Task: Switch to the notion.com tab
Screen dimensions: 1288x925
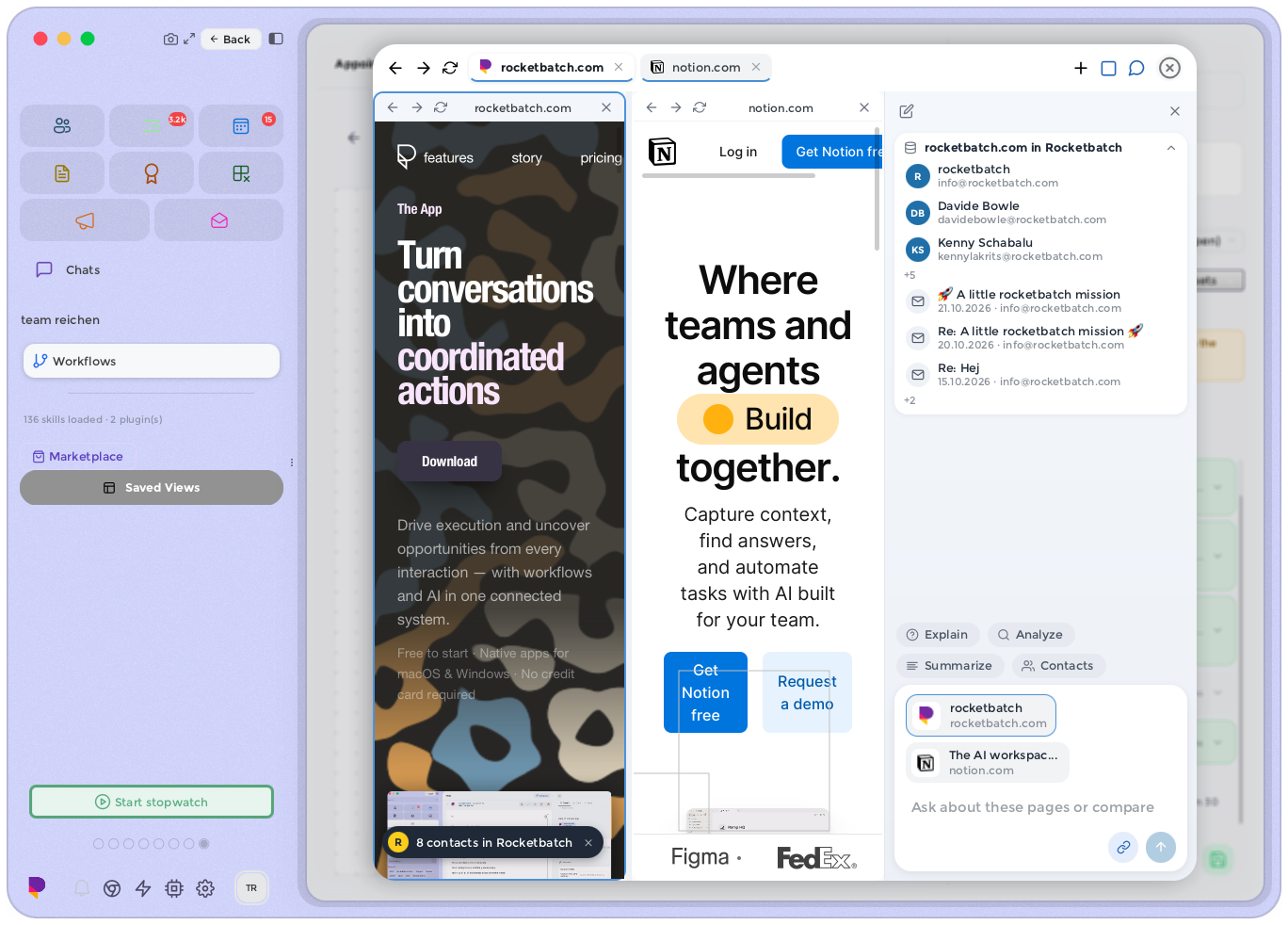Action: coord(706,67)
